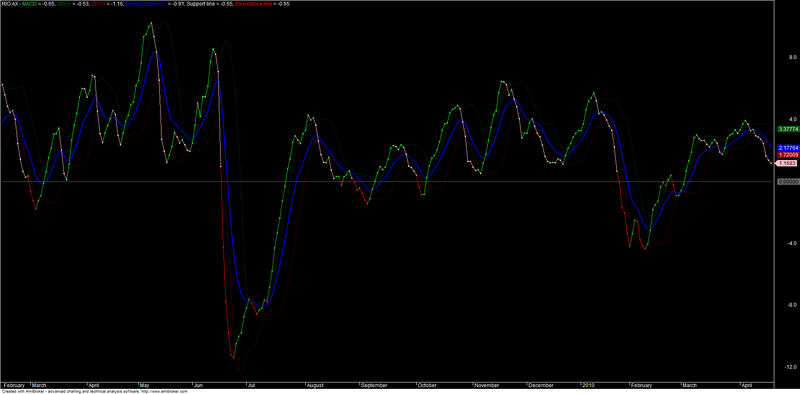This screenshot has height=394, width=800.
Task: Click the August marker on the time axis
Action: [316, 385]
